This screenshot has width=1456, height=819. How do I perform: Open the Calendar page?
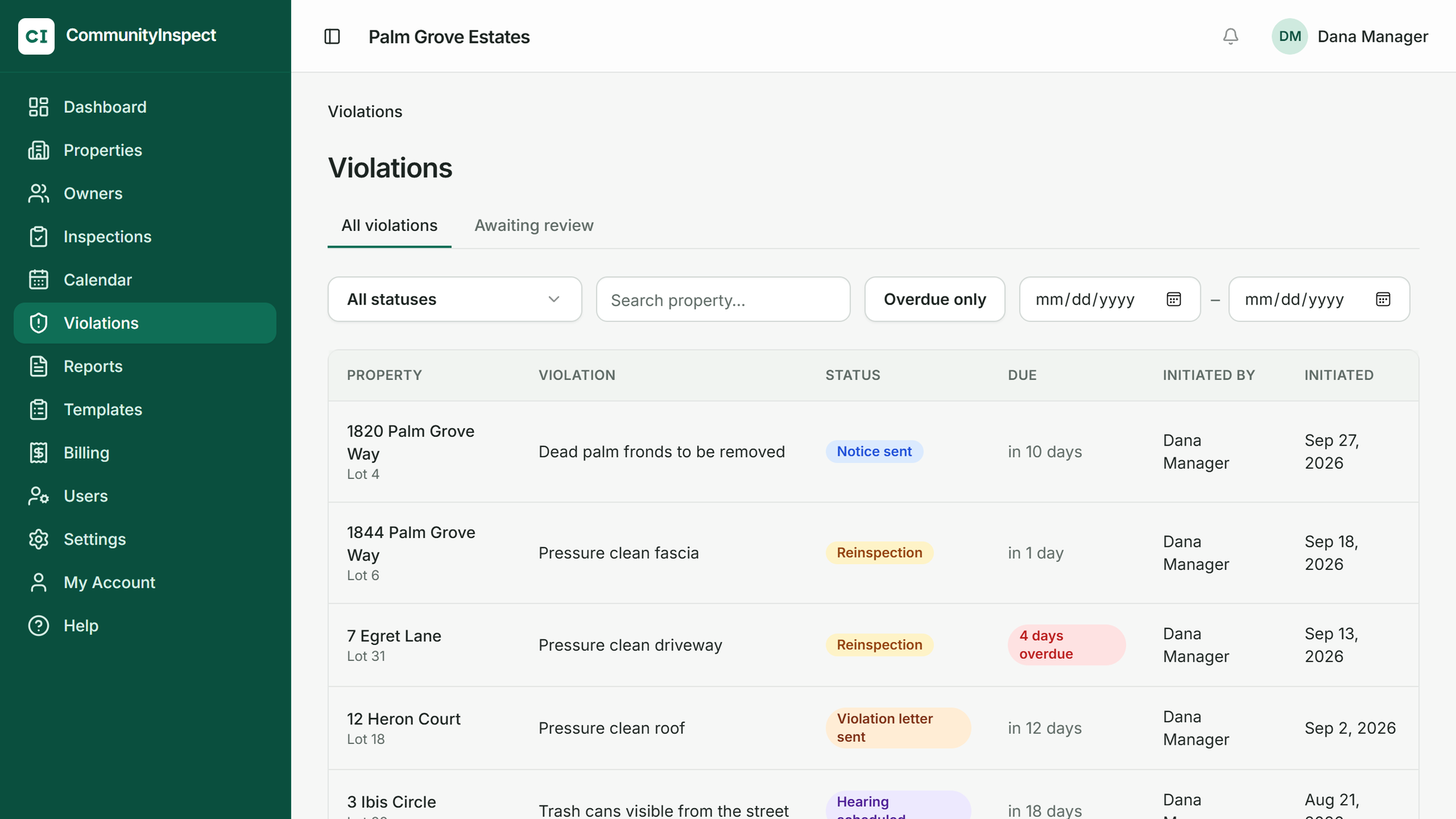coord(145,280)
